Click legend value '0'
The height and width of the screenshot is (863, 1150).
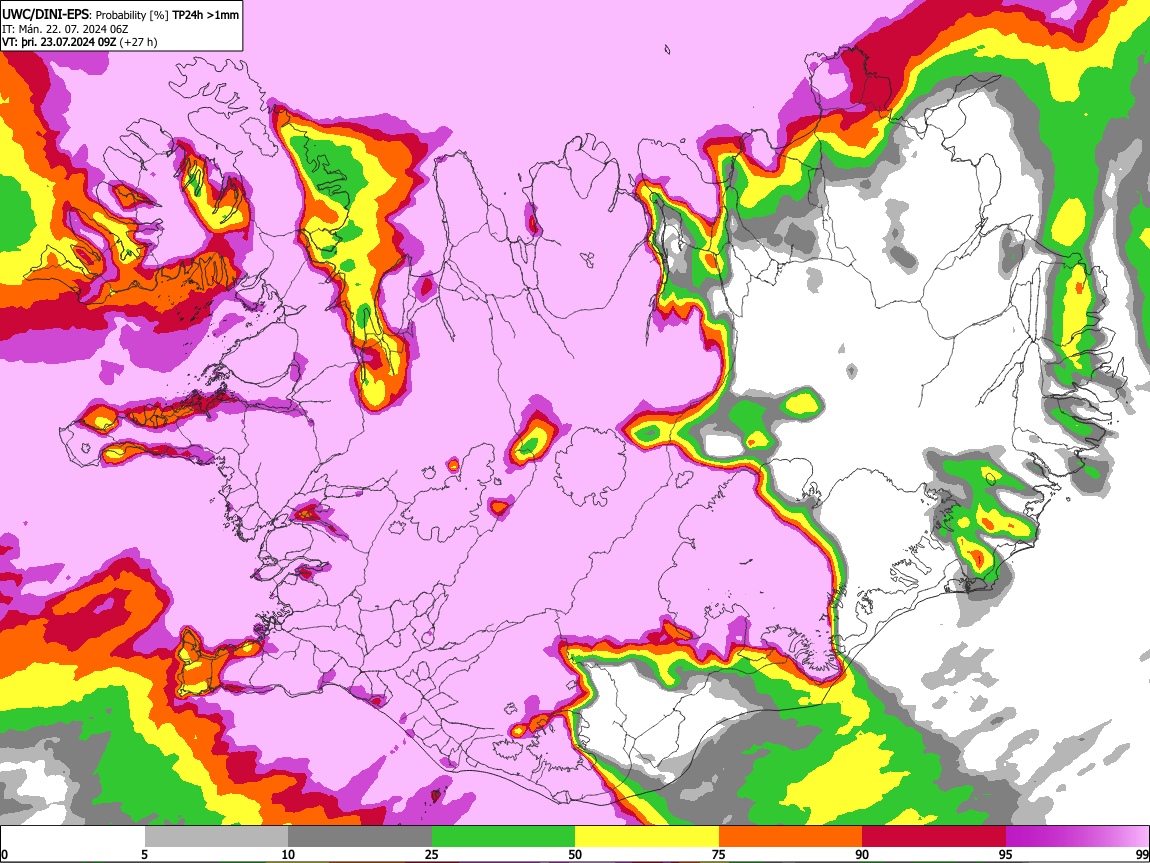(x=4, y=855)
